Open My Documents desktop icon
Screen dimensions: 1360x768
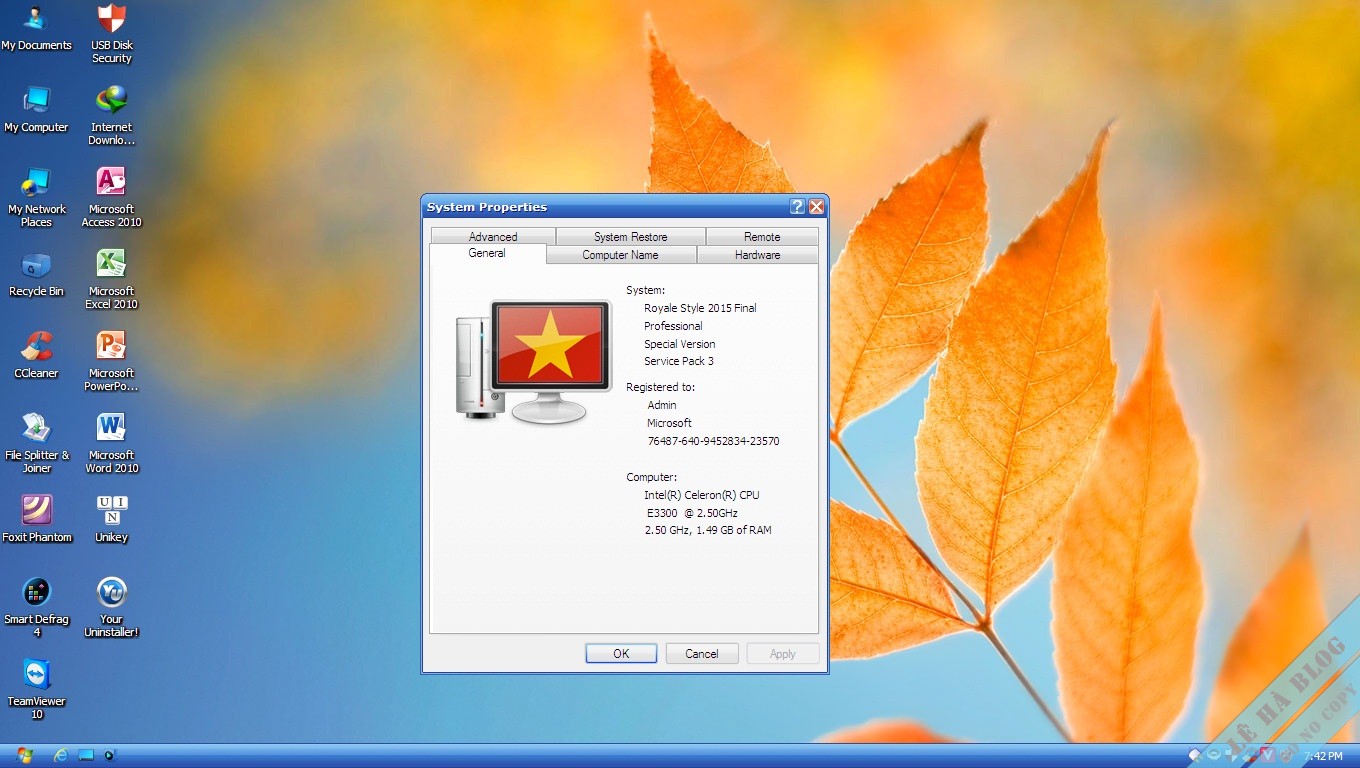[x=37, y=28]
